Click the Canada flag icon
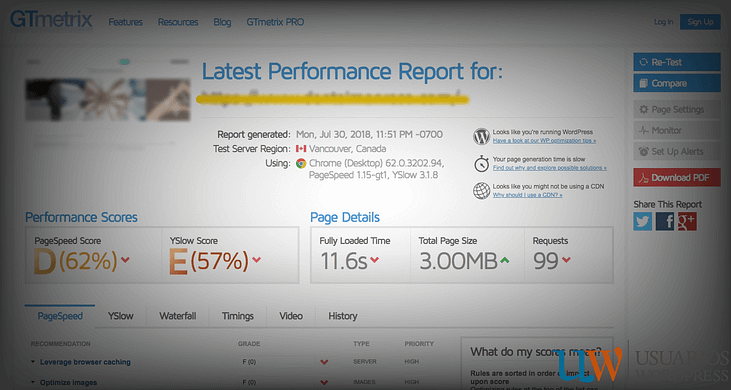Screen dimensions: 731x390 tap(301, 149)
